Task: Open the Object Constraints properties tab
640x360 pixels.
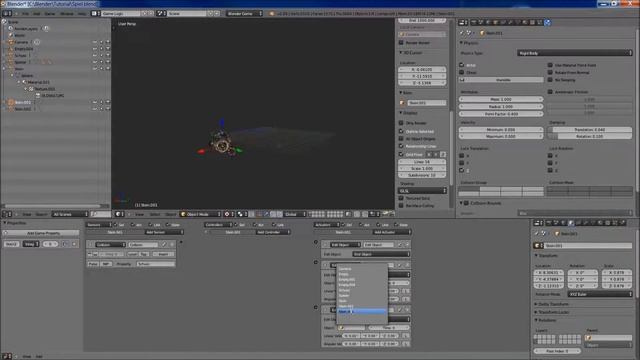Action: (x=504, y=22)
